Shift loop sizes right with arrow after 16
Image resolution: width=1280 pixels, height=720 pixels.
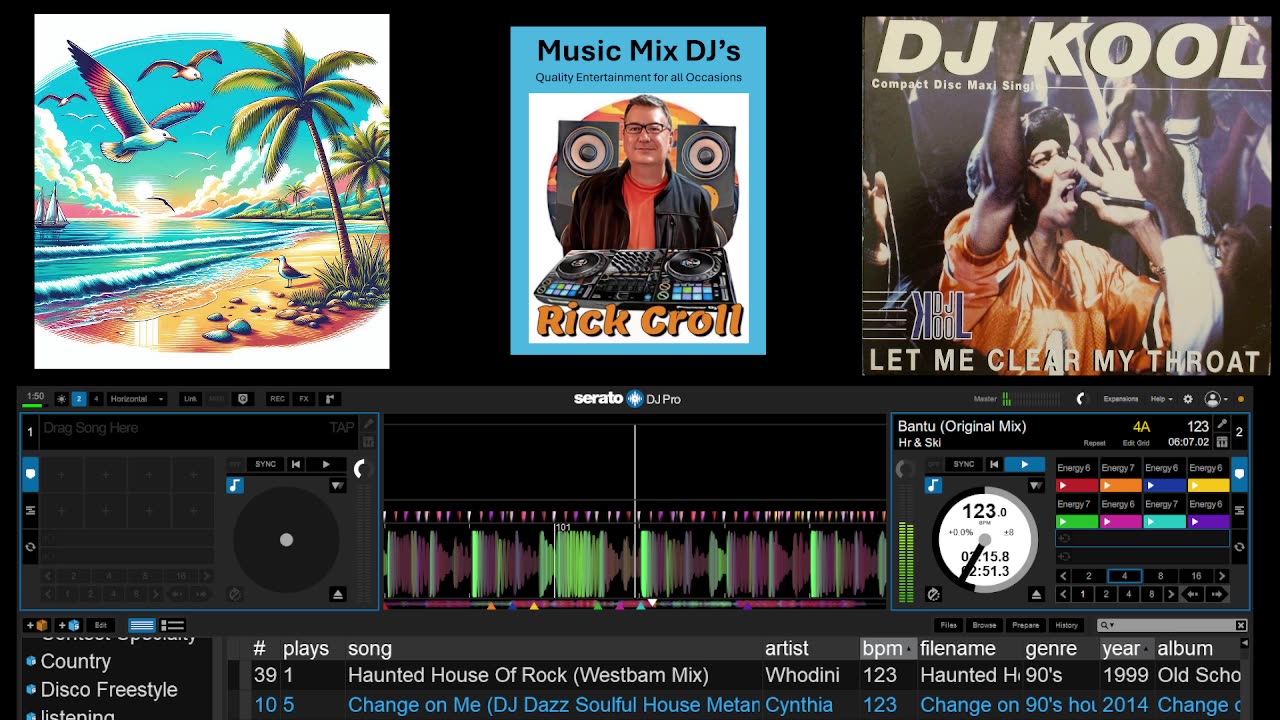pos(1222,576)
